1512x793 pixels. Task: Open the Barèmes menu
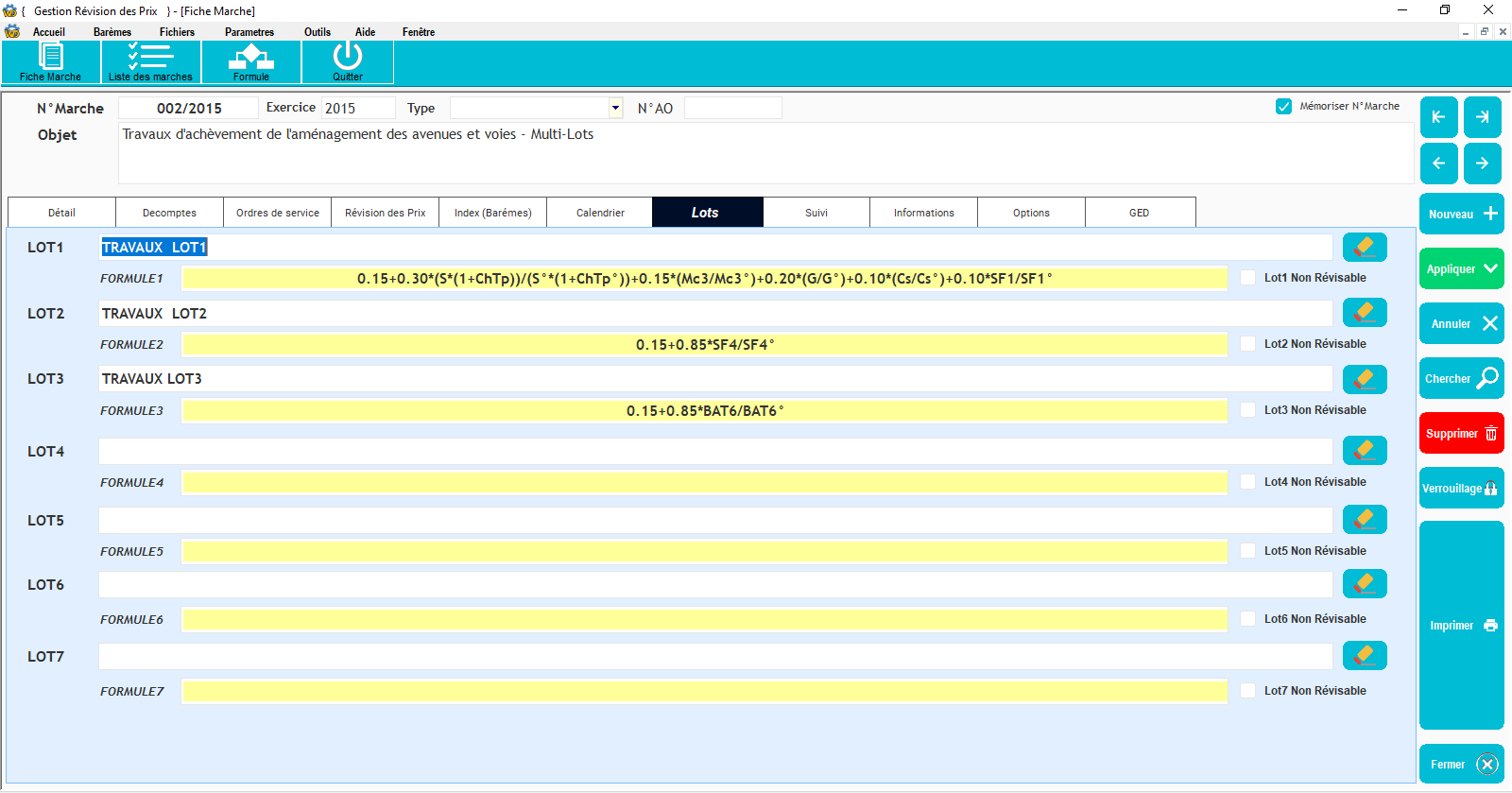pyautogui.click(x=112, y=32)
